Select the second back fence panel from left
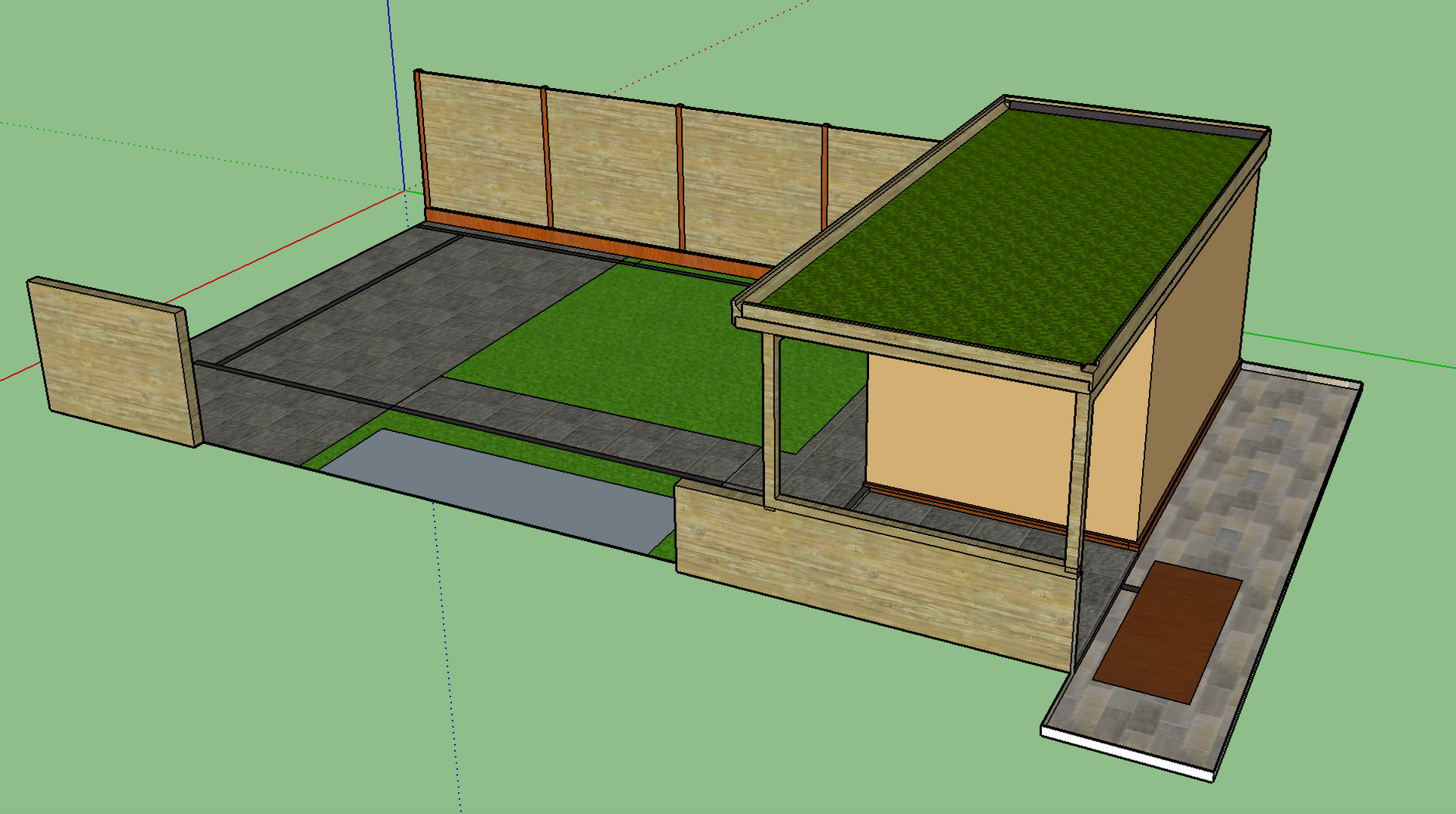Image resolution: width=1456 pixels, height=814 pixels. pyautogui.click(x=613, y=168)
